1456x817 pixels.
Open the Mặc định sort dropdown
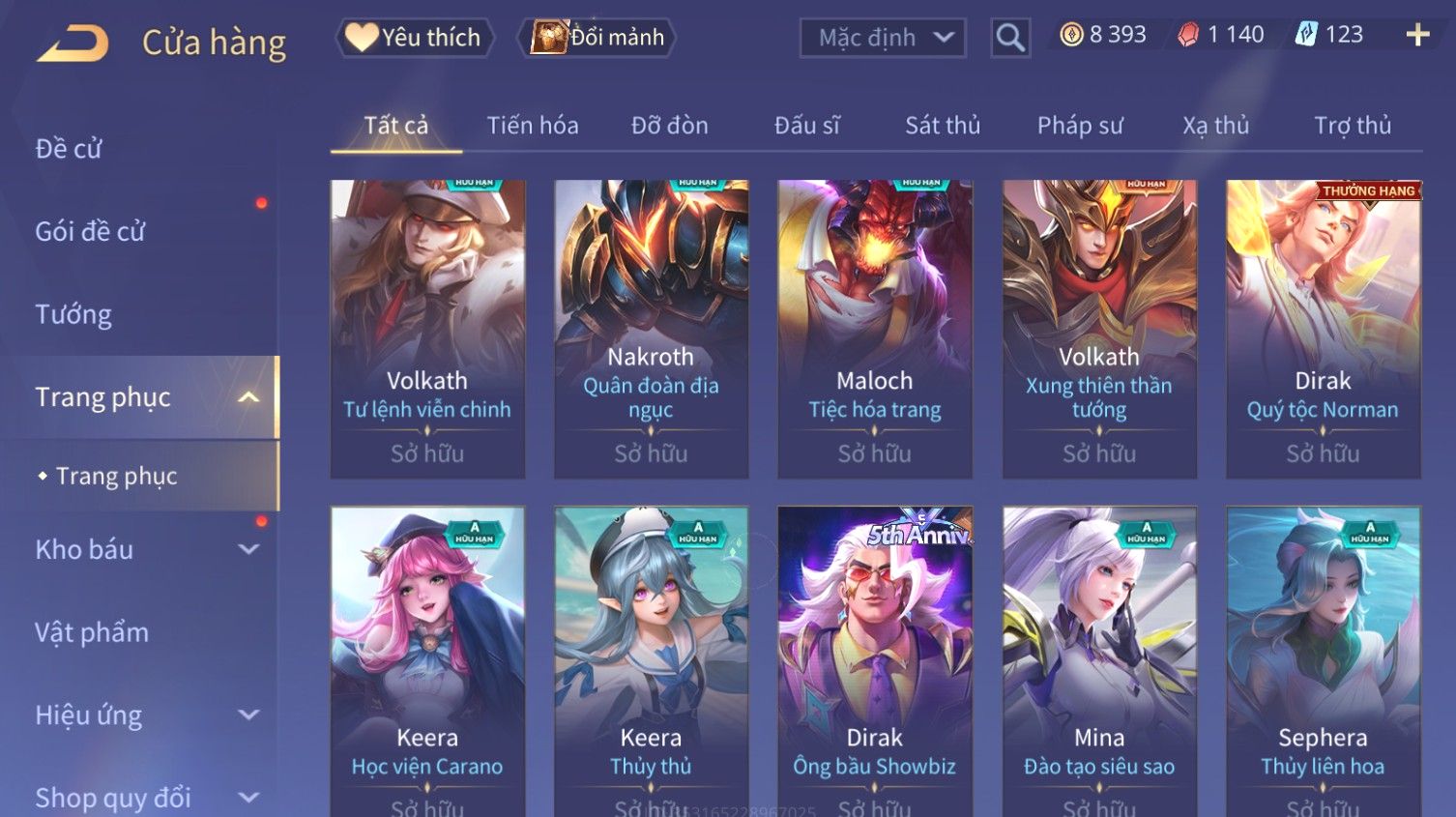(883, 38)
